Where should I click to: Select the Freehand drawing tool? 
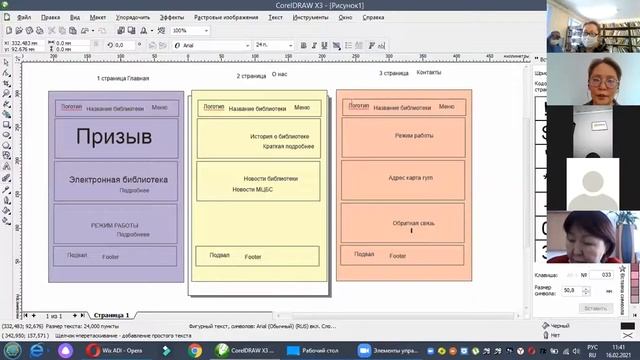pos(6,104)
